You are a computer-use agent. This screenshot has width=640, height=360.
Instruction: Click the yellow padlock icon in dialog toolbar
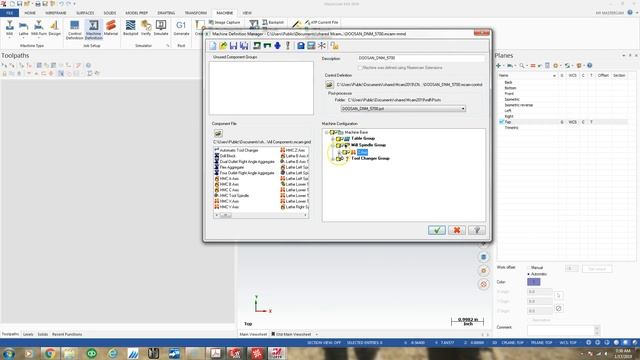(x=334, y=46)
